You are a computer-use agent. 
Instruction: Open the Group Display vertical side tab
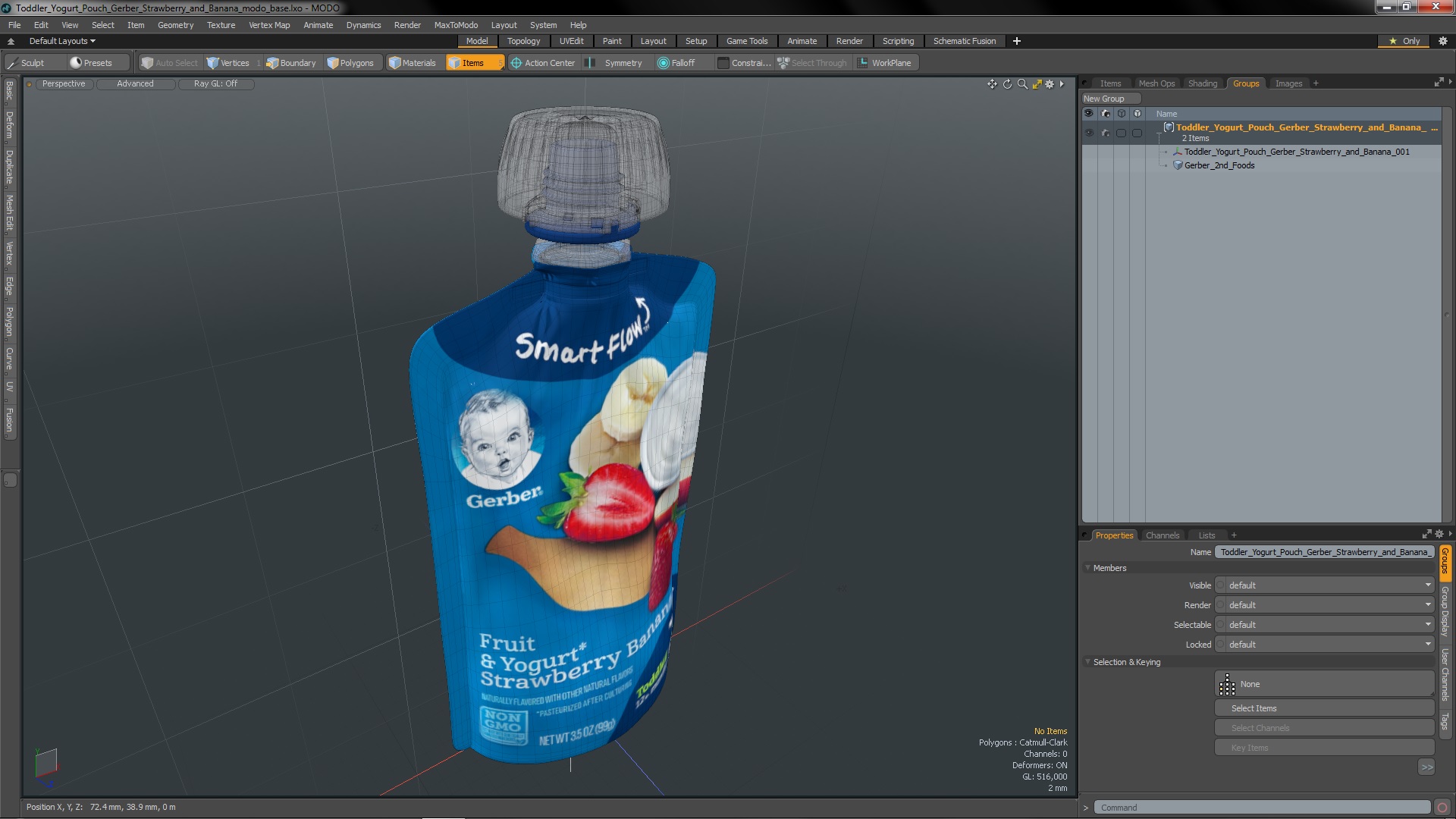(x=1445, y=611)
